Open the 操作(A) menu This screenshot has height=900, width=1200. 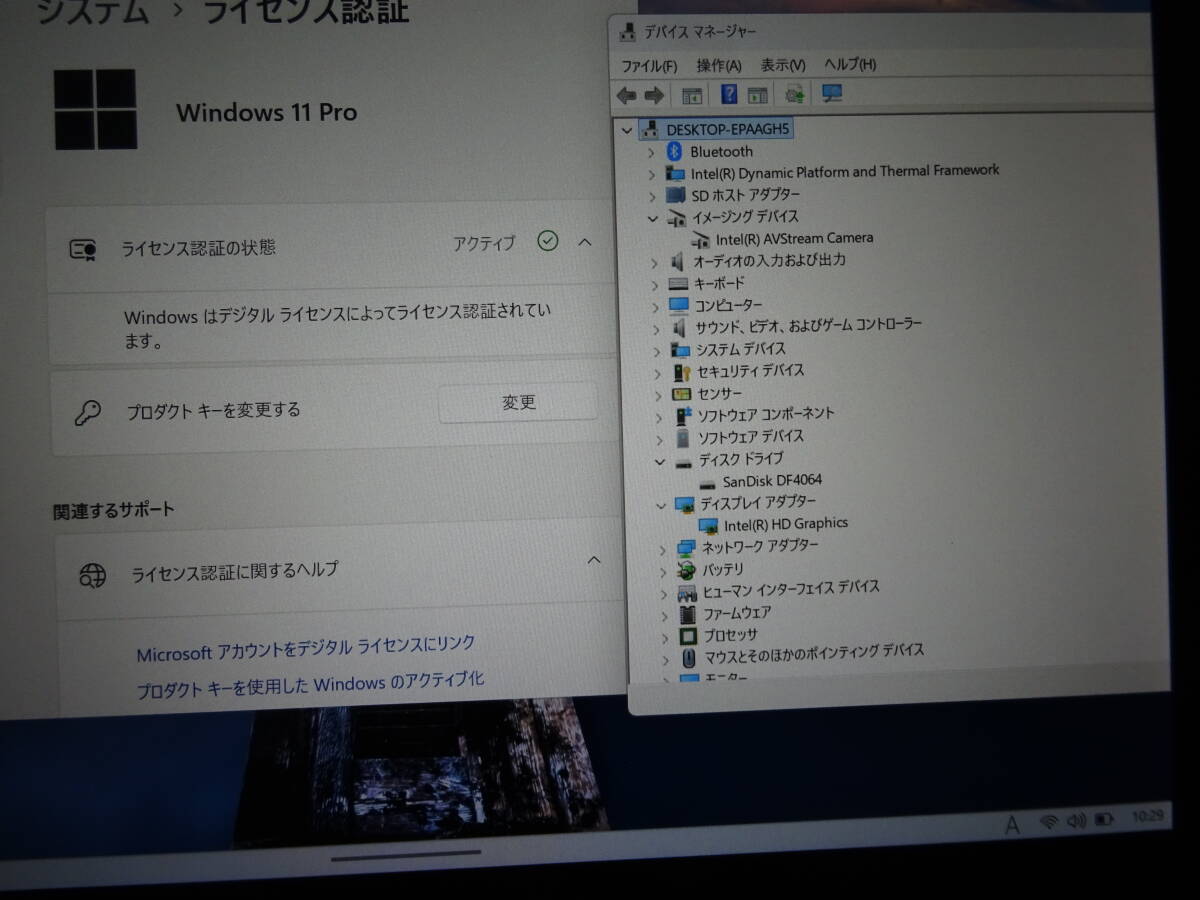(x=719, y=65)
